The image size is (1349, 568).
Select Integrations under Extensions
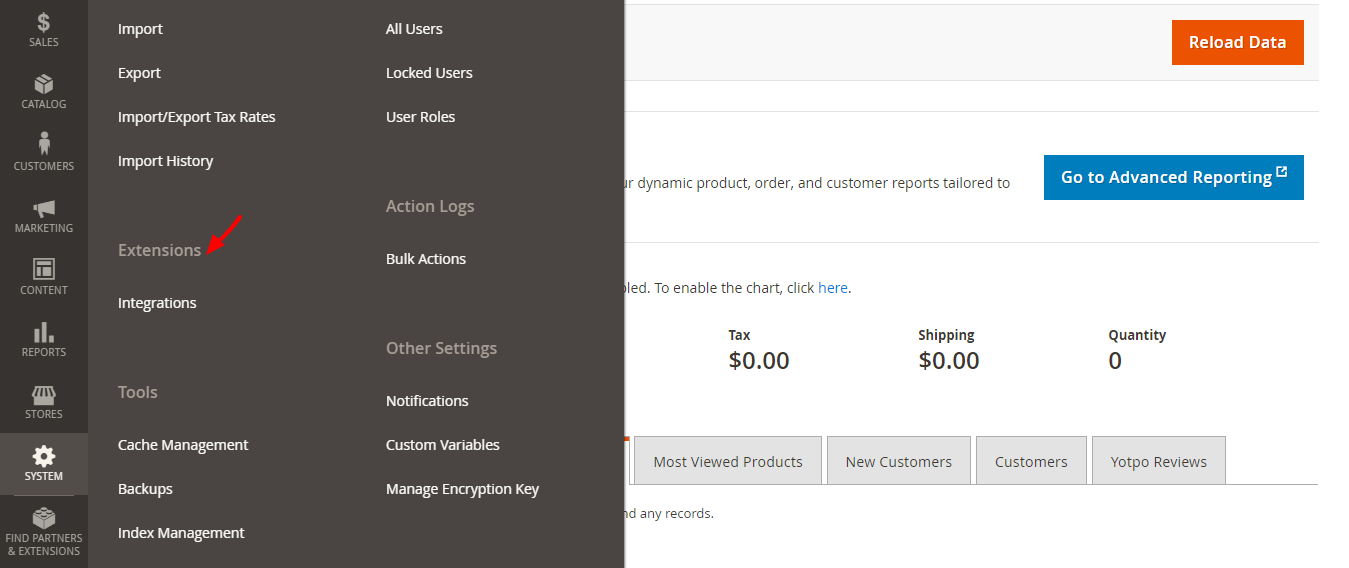pyautogui.click(x=157, y=303)
